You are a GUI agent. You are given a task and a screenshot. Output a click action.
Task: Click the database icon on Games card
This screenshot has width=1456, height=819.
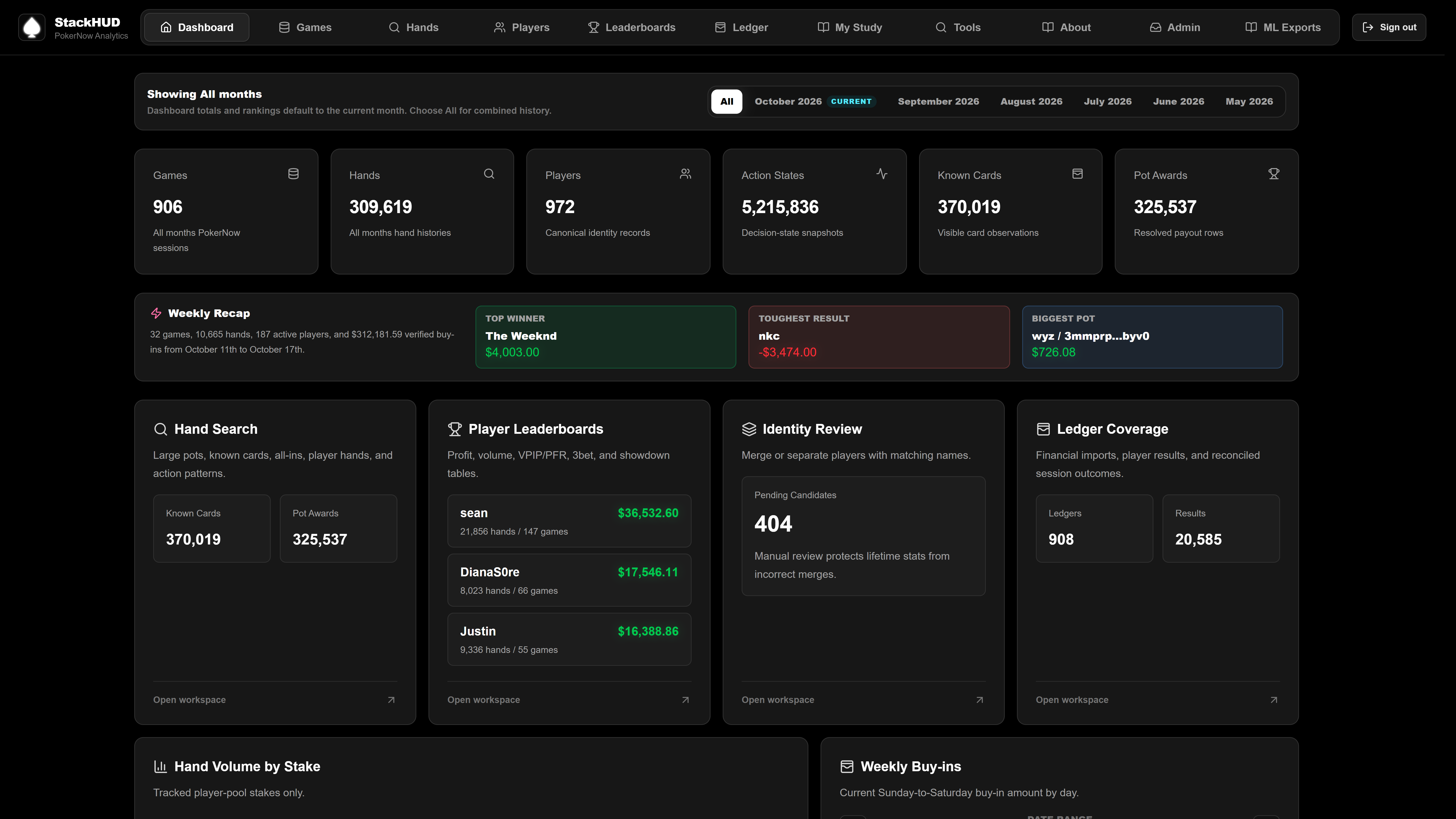point(293,173)
